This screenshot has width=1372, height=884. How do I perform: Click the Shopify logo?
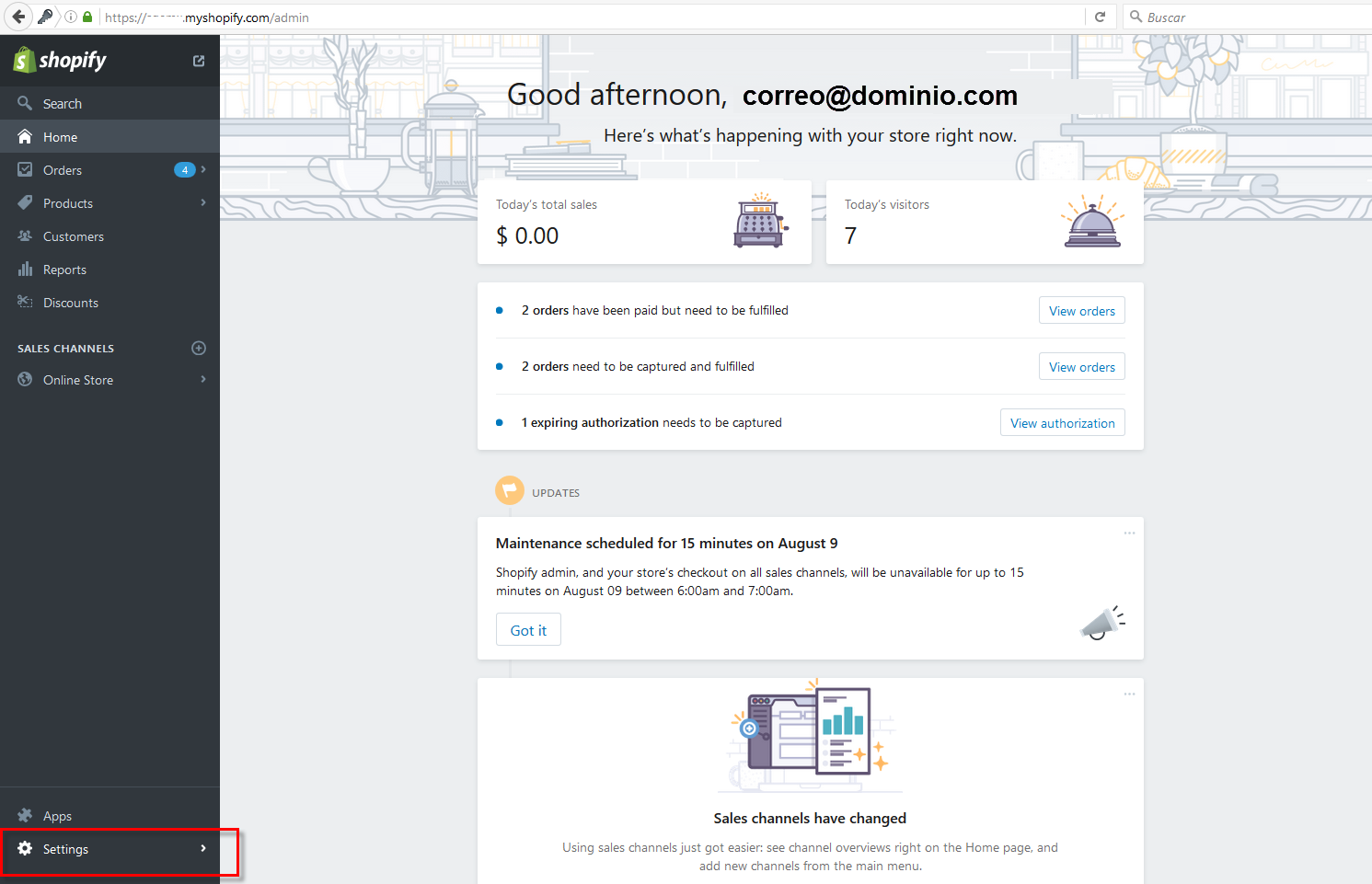[x=60, y=60]
